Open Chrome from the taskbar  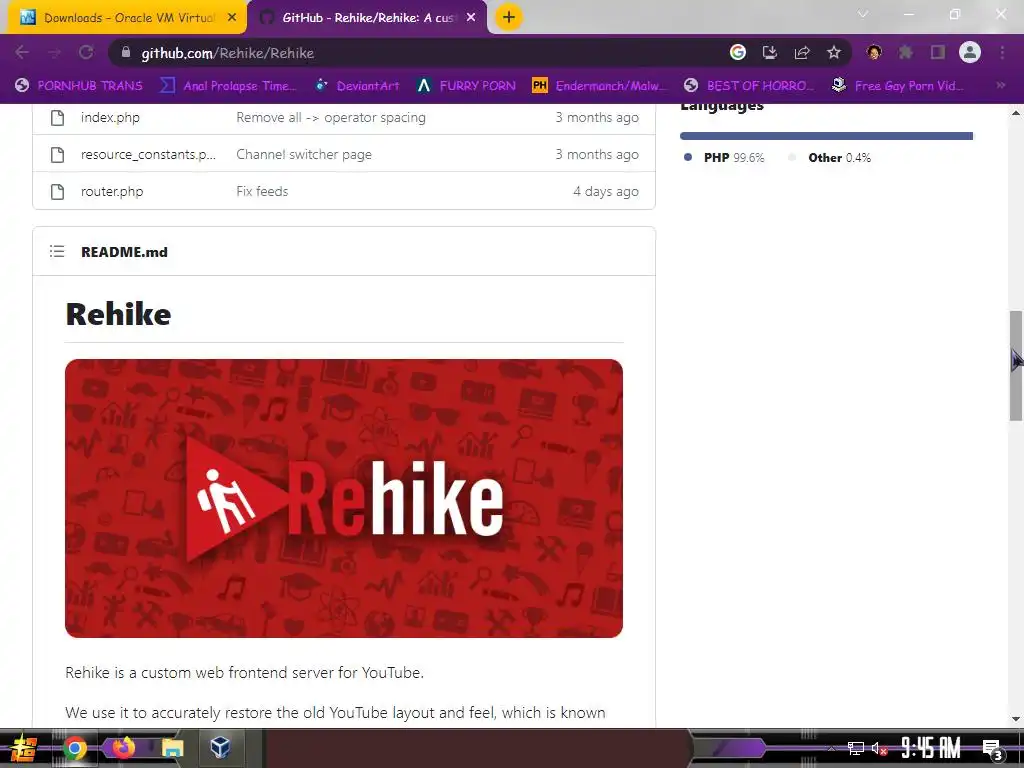[x=74, y=748]
